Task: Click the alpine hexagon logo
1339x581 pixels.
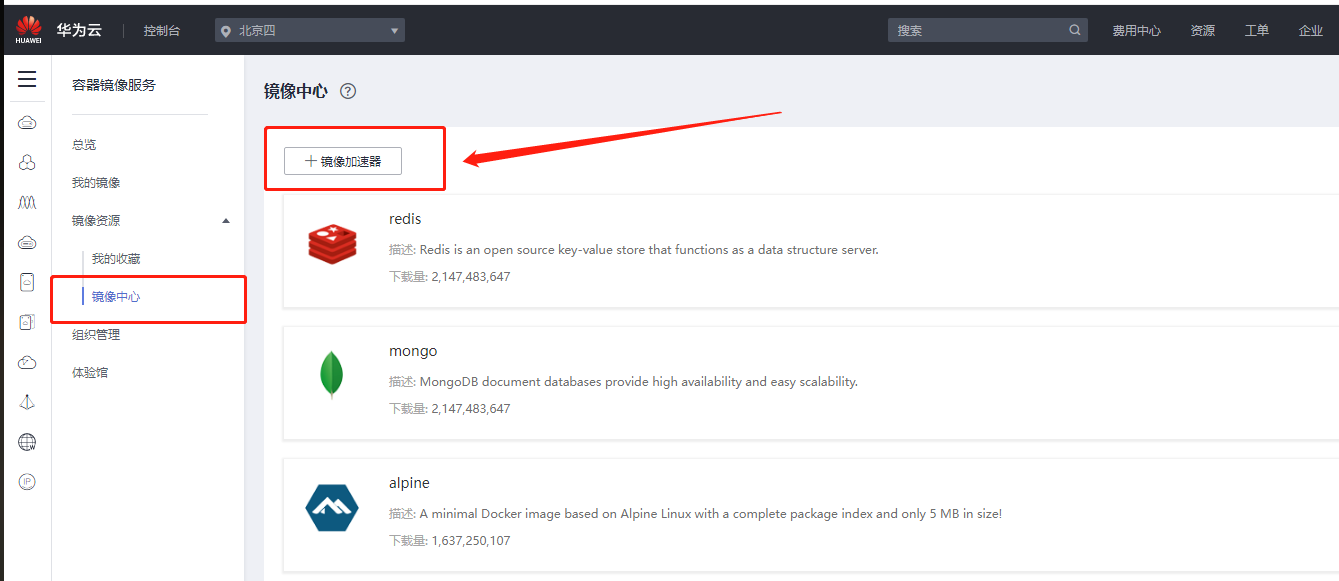Action: (x=332, y=508)
